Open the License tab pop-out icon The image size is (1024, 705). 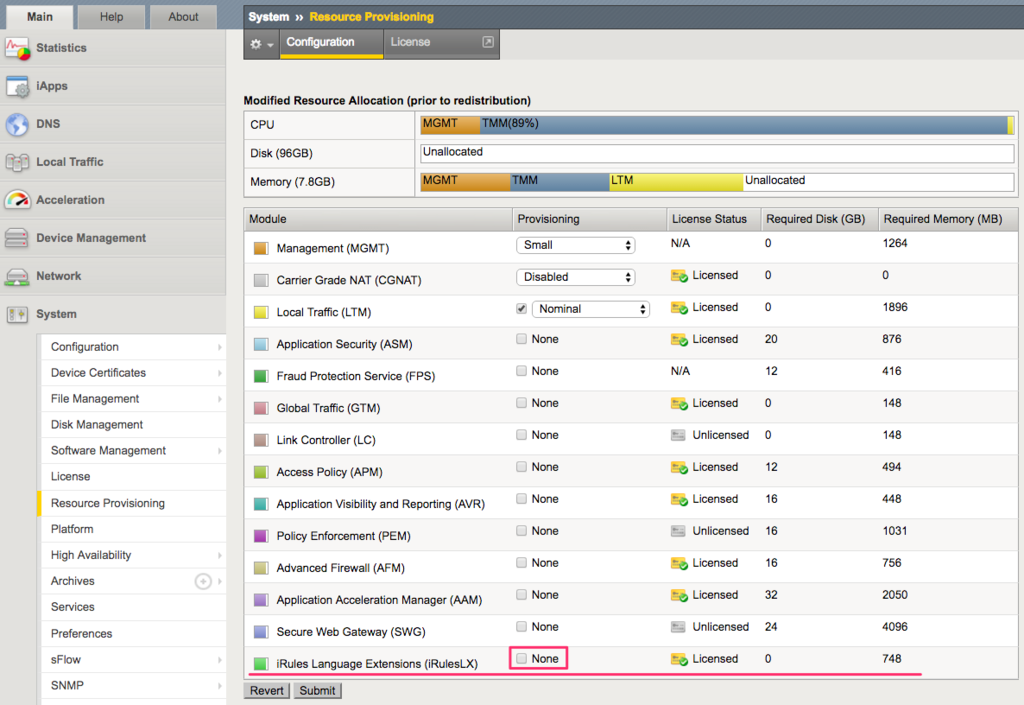tap(488, 42)
